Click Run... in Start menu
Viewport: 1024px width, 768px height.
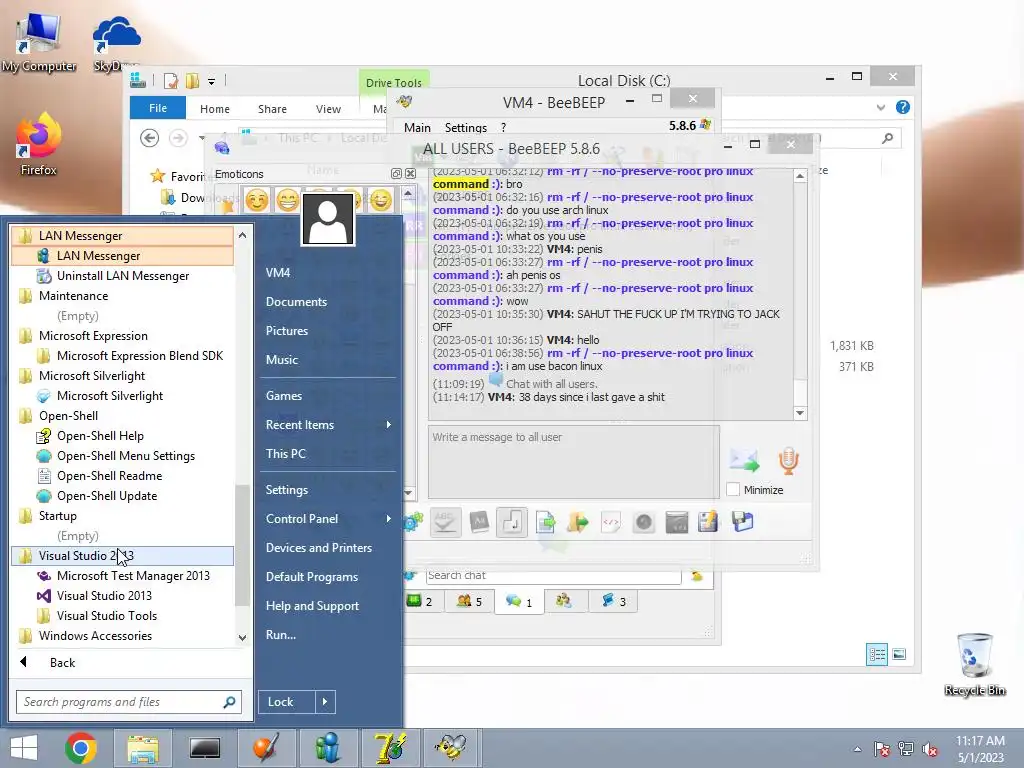[328, 635]
